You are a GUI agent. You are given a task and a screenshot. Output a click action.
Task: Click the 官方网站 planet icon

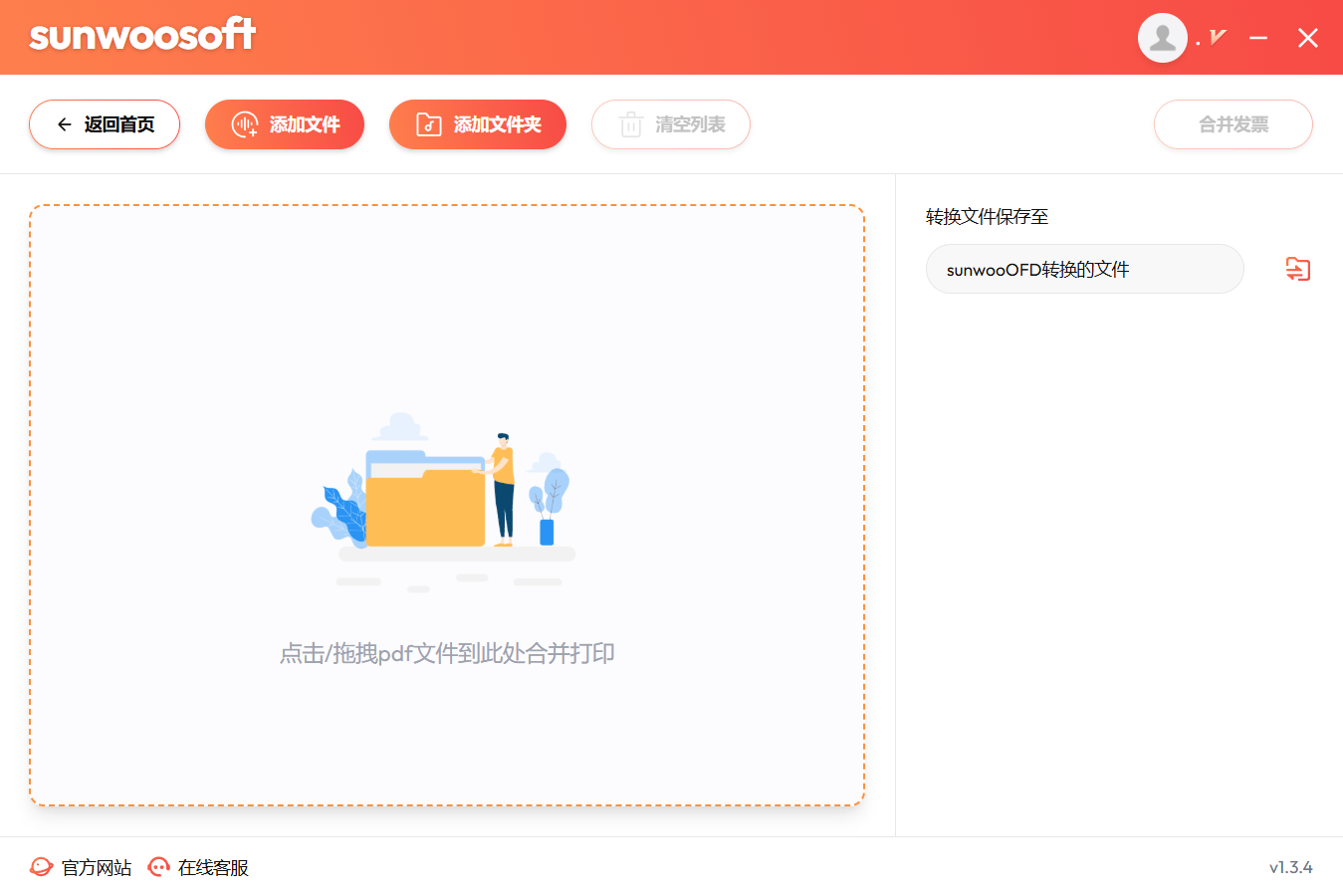41,867
